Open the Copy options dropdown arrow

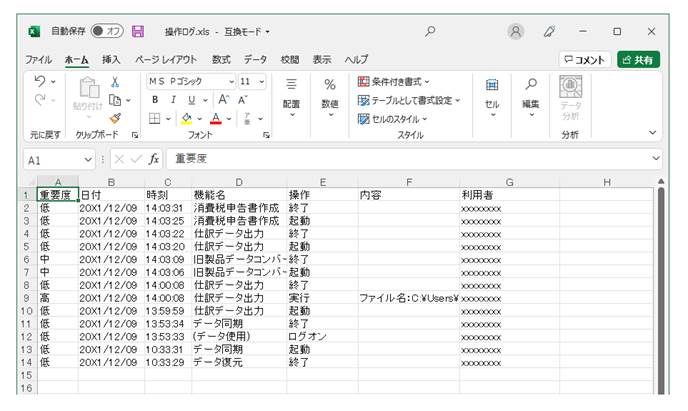pyautogui.click(x=128, y=100)
